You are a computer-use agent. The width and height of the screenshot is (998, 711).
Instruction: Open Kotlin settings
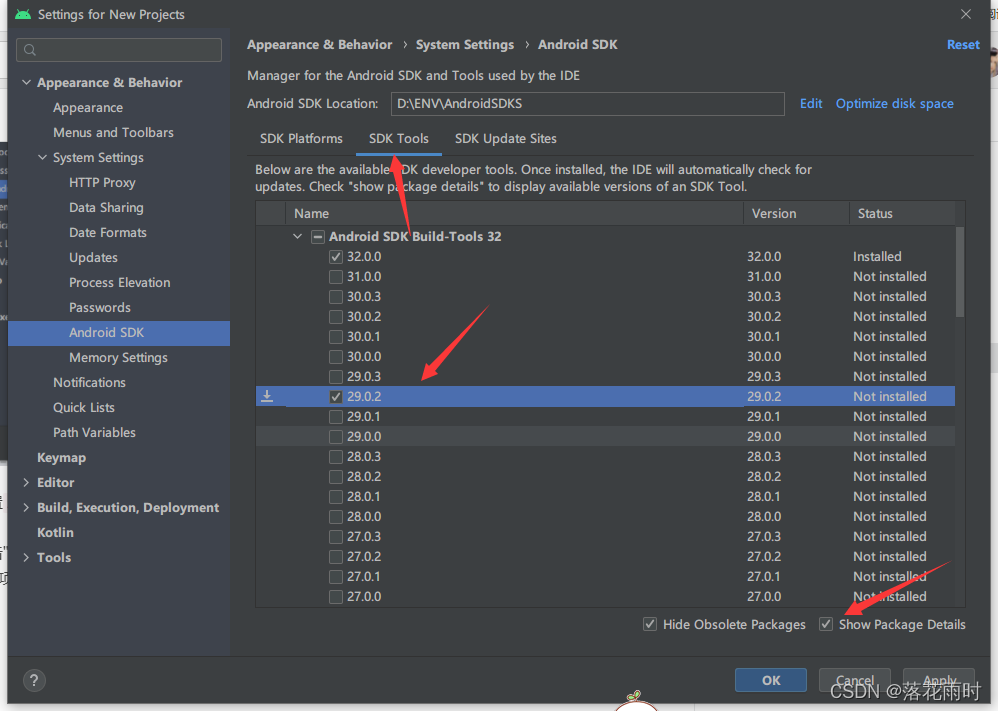55,533
